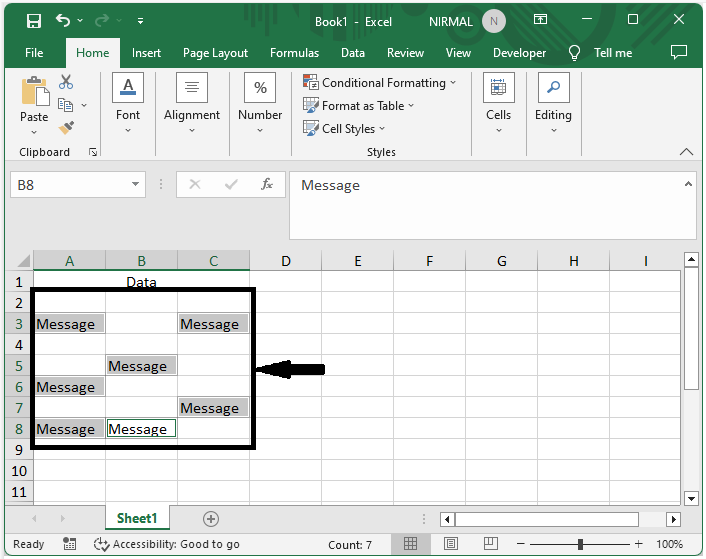706x559 pixels.
Task: Switch to the Insert tab
Action: (x=146, y=53)
